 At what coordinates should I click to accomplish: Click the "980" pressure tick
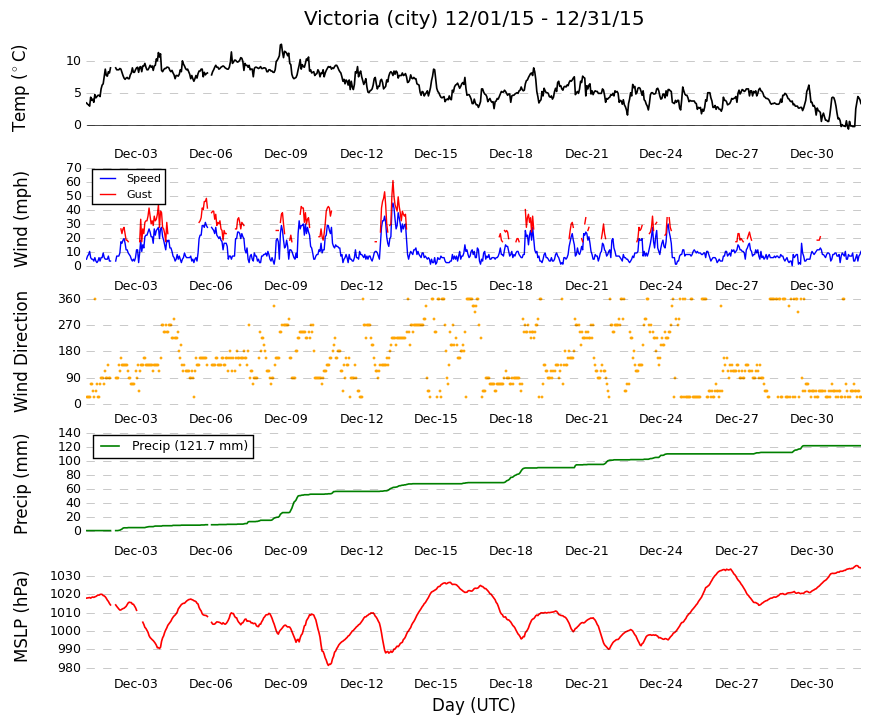(x=70, y=668)
